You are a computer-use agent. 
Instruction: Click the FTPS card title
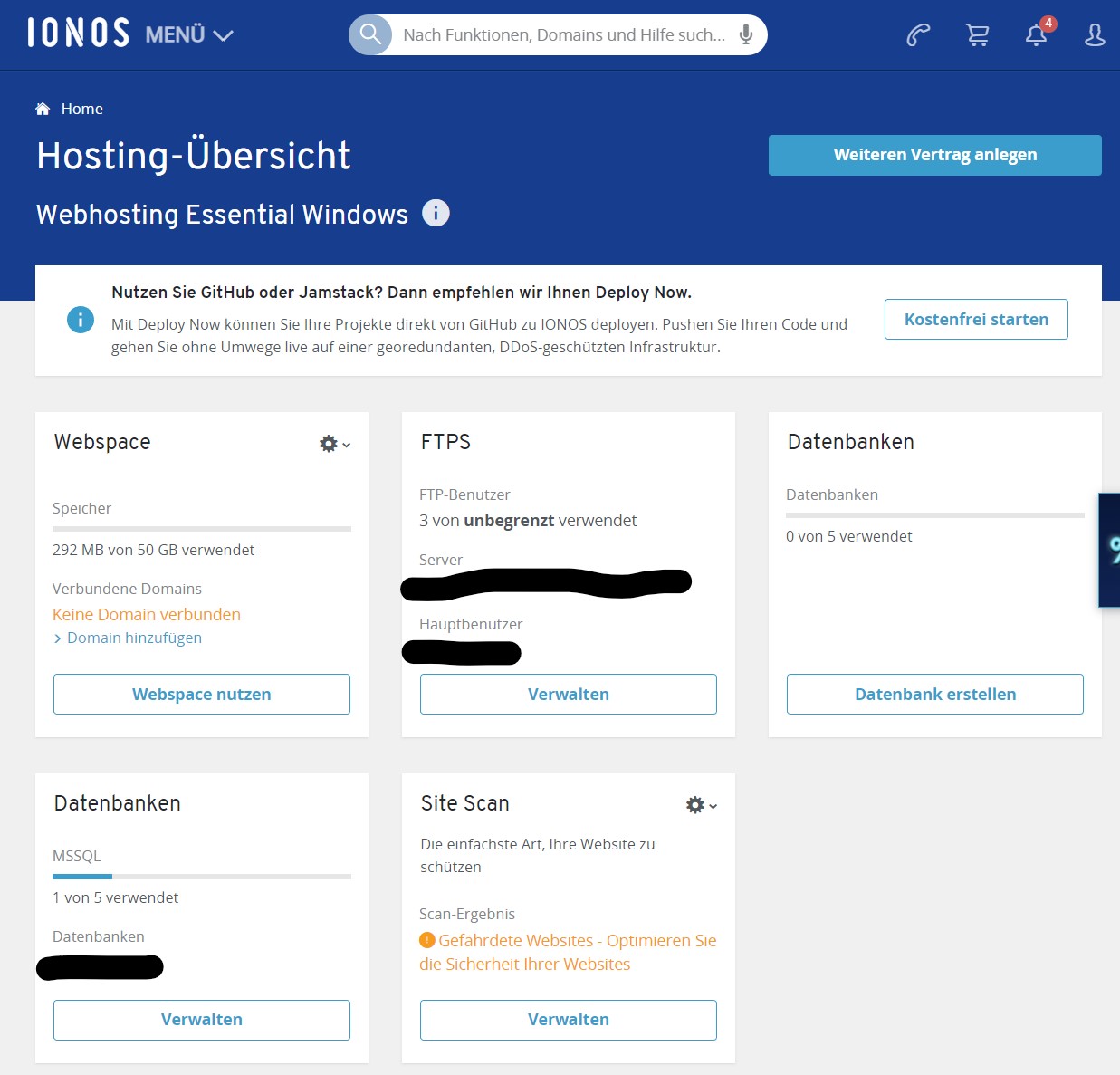445,442
